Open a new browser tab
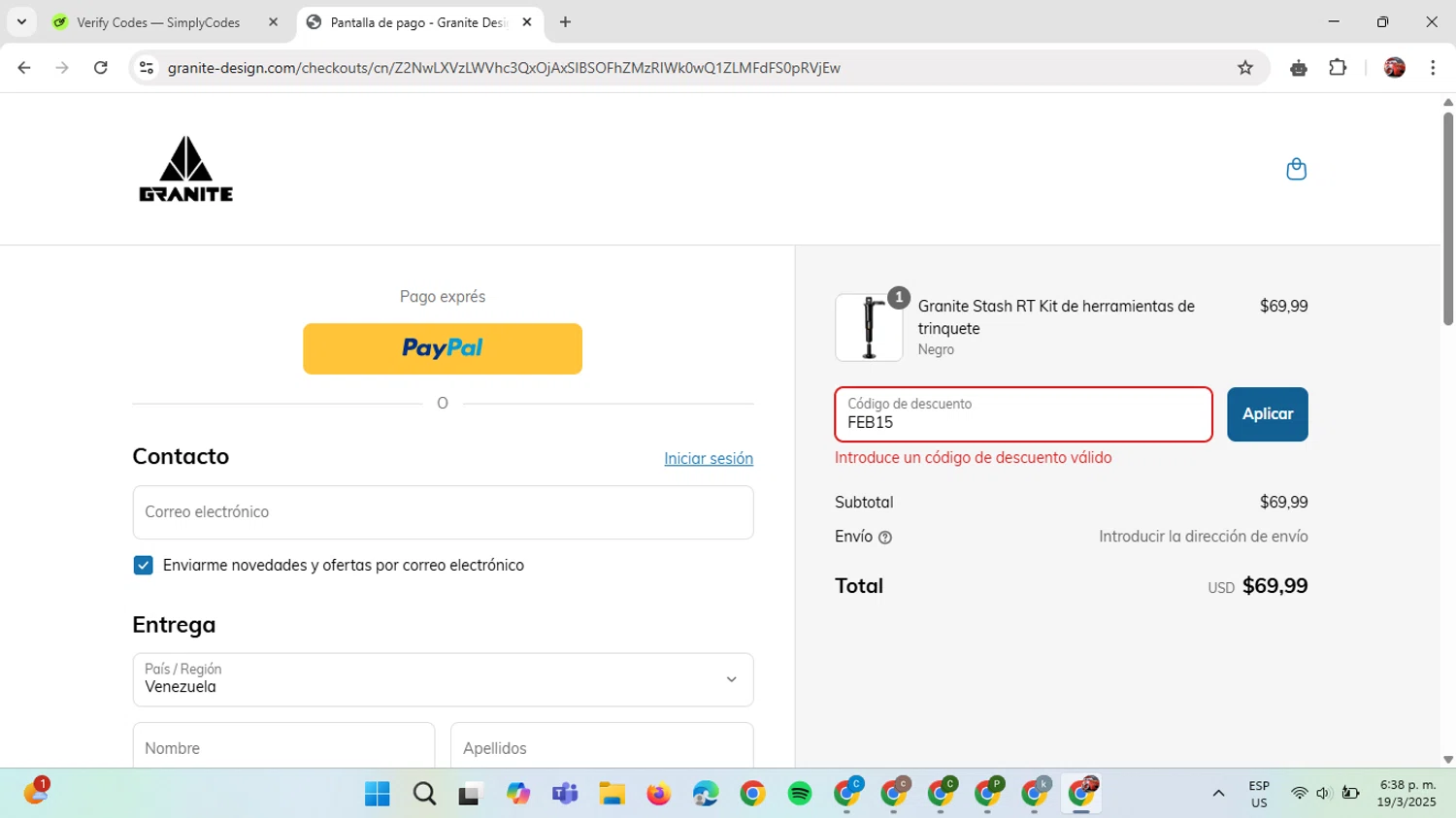The image size is (1456, 818). (565, 22)
